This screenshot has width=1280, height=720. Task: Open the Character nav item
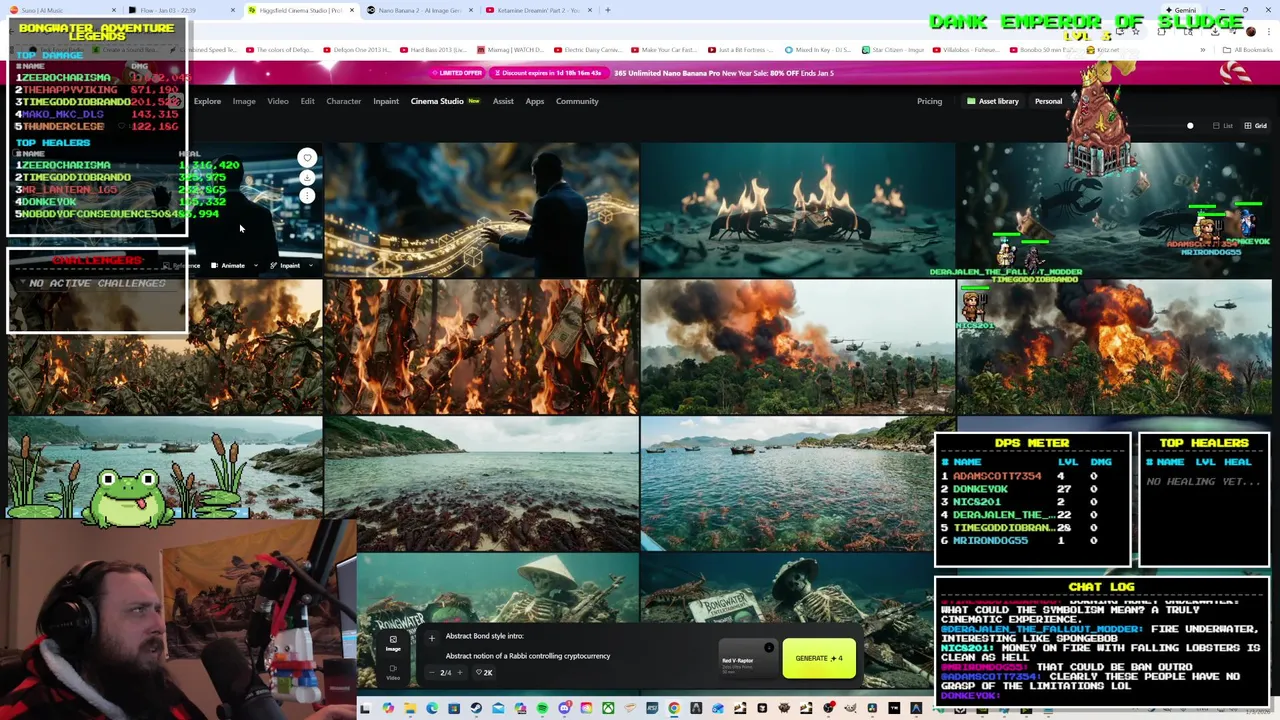click(343, 101)
